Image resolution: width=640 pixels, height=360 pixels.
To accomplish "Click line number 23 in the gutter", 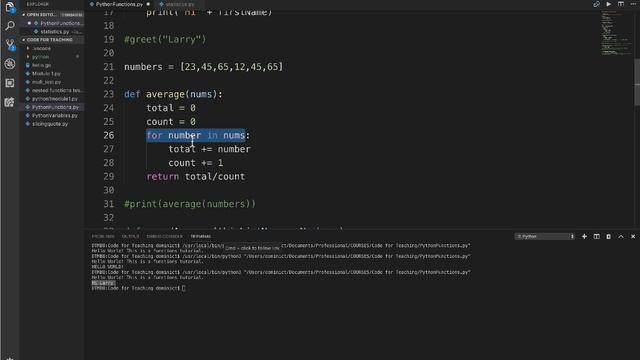I will [x=109, y=94].
